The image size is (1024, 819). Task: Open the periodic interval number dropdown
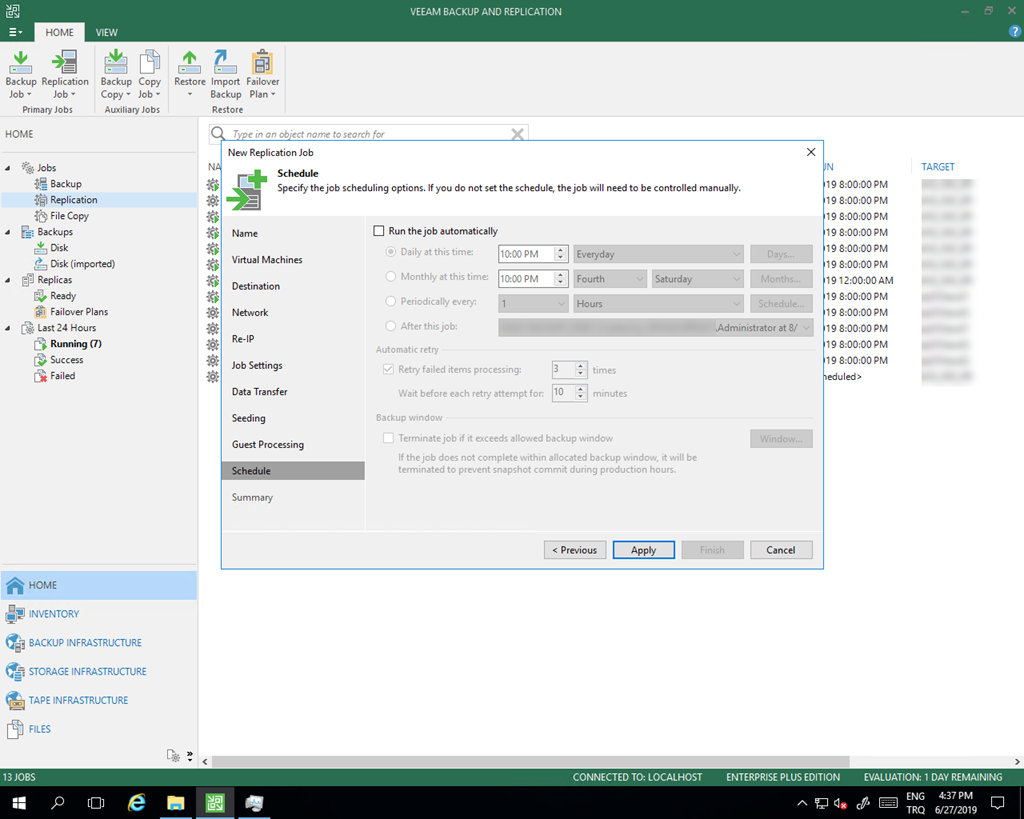[533, 304]
